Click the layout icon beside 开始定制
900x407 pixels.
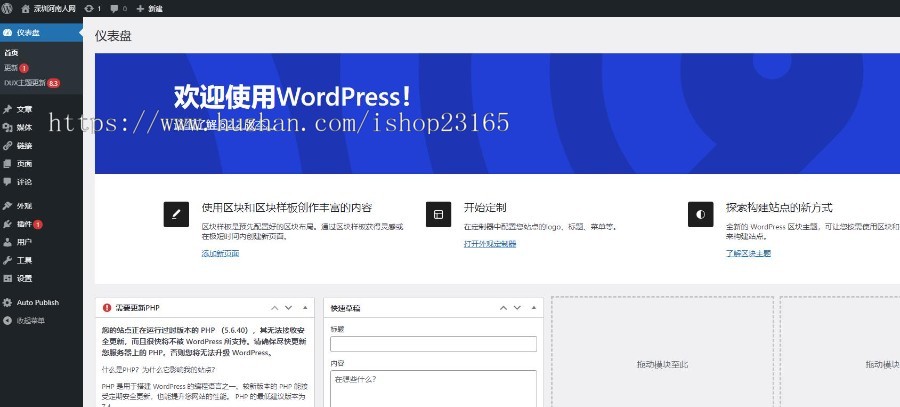pyautogui.click(x=439, y=214)
